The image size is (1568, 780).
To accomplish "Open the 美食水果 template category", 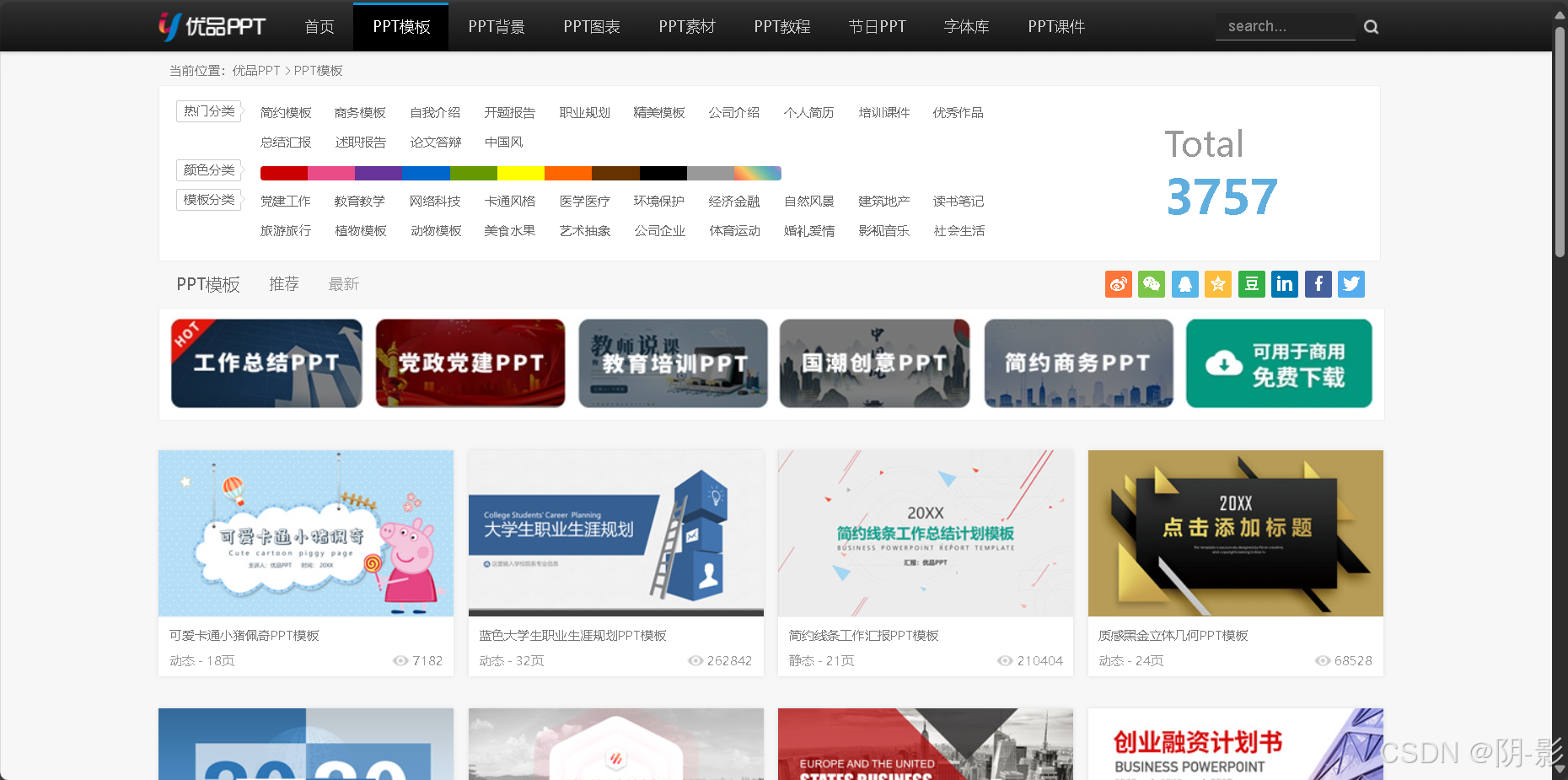I will coord(509,231).
